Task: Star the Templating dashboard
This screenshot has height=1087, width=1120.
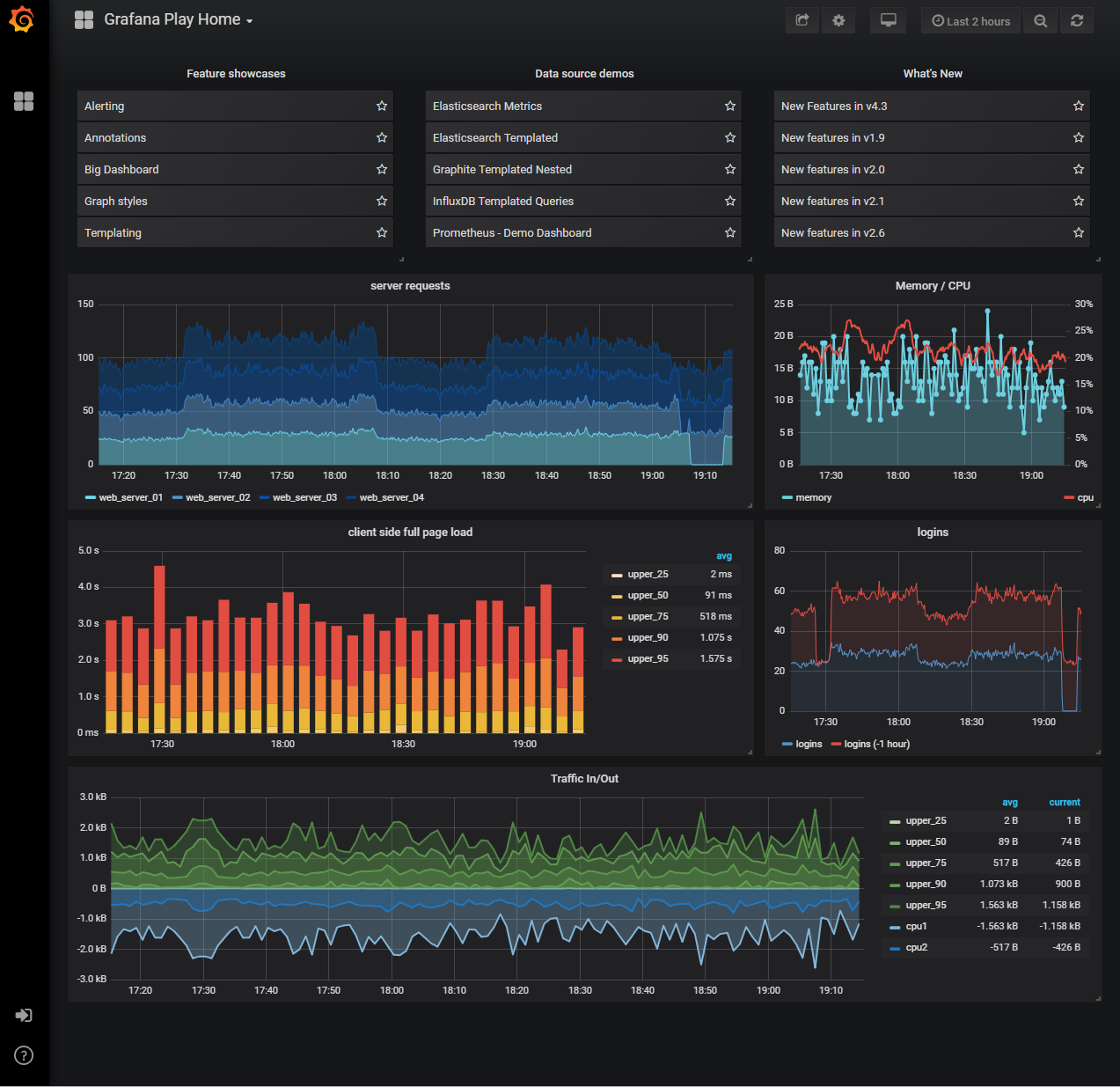Action: pos(382,232)
